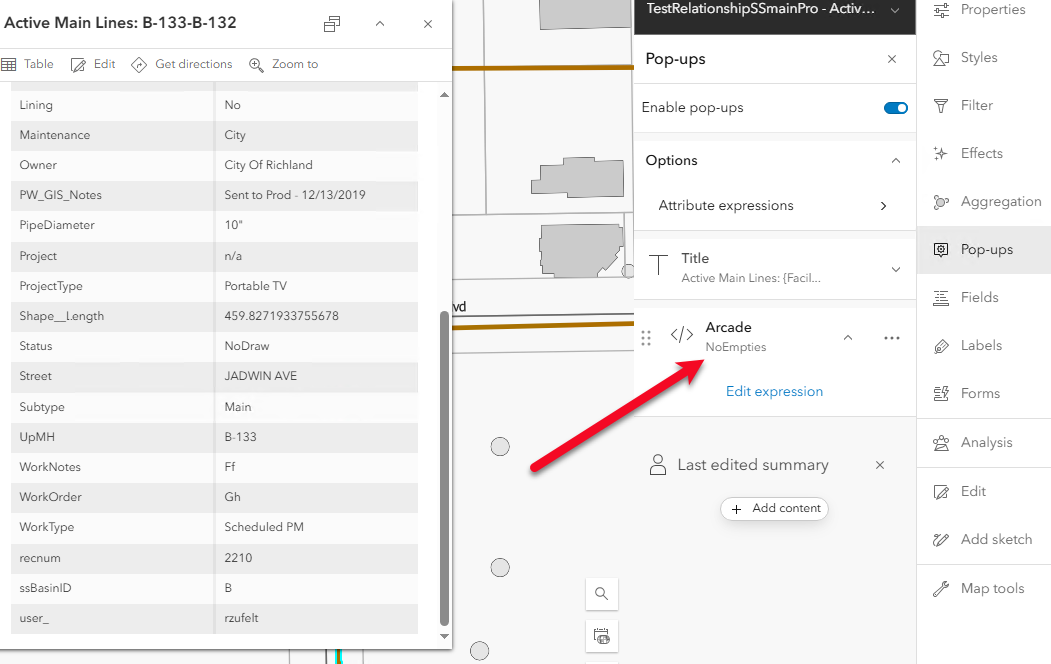Select the Styles panel icon
This screenshot has width=1051, height=664.
click(941, 57)
